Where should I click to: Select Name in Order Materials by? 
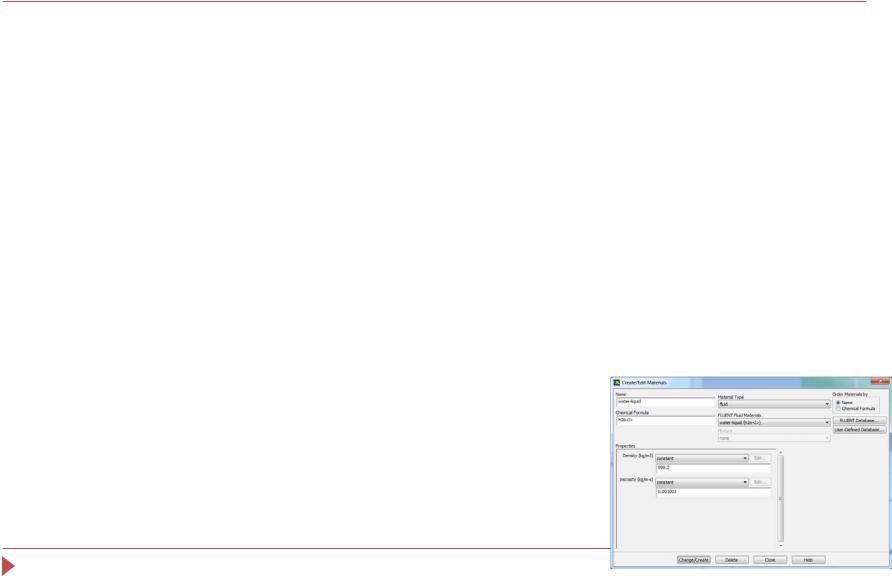click(838, 402)
